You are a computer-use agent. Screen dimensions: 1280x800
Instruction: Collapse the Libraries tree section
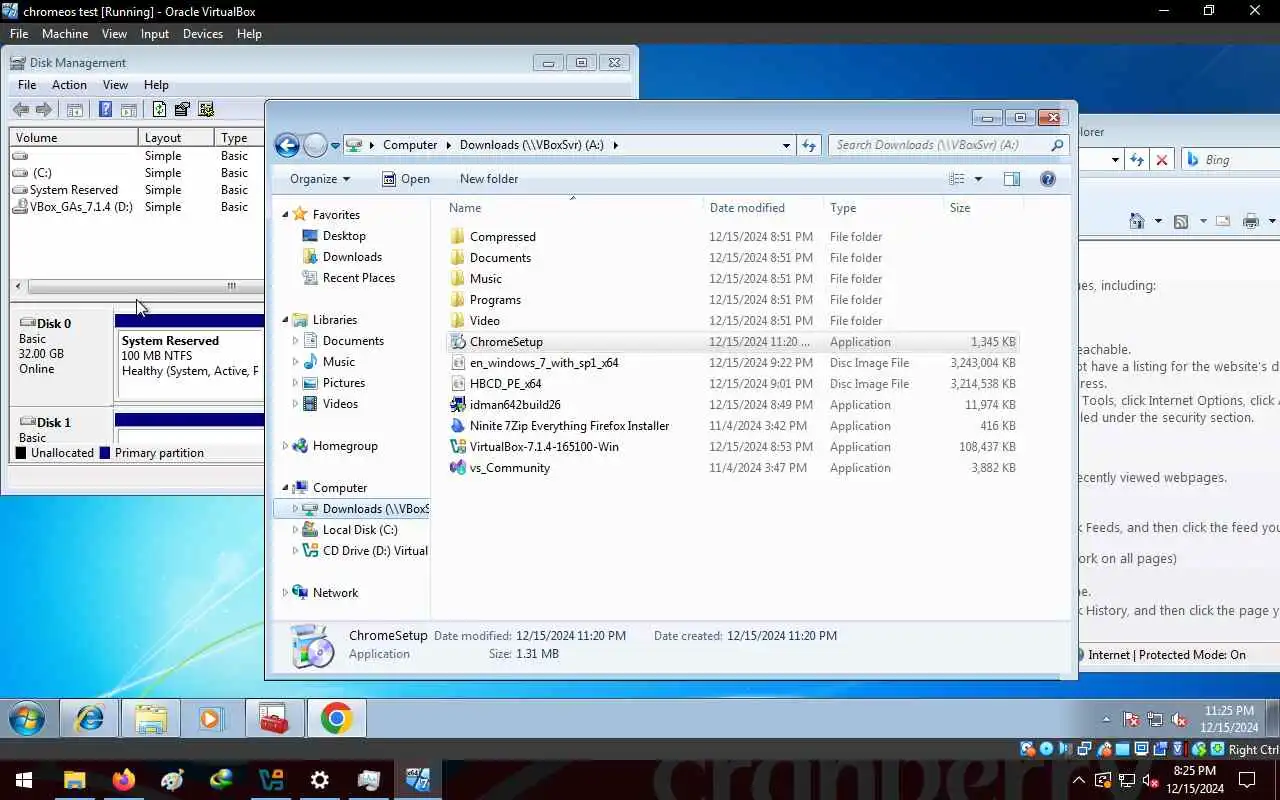pos(285,320)
